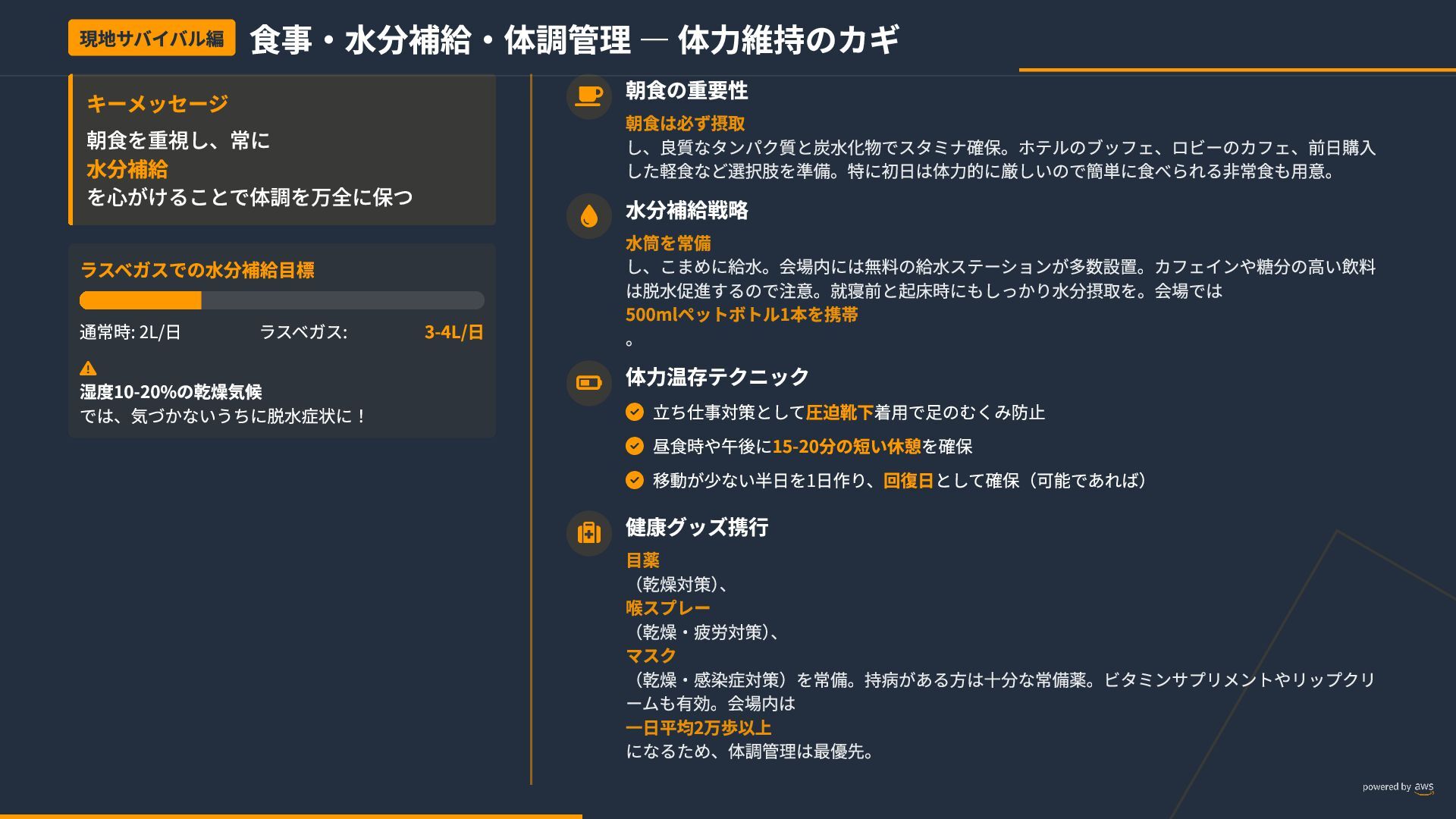Click the 3-4L/日 Las Vegas target value
The image size is (1456, 819).
tap(453, 332)
